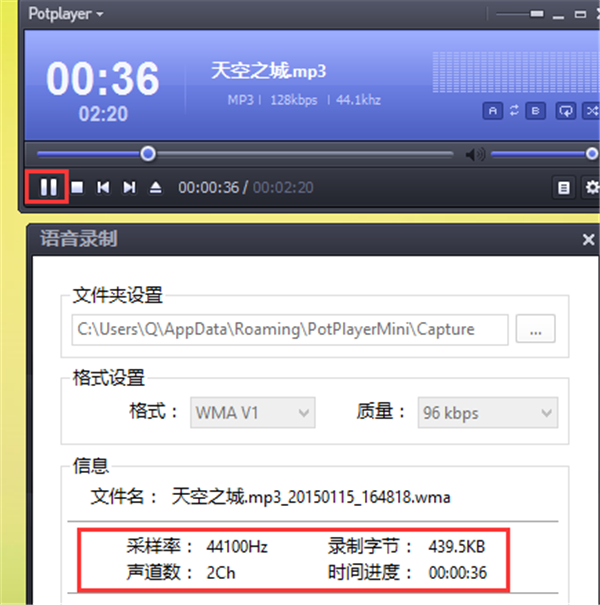This screenshot has width=600, height=605.
Task: Expand the 格式 WMA V1 dropdown
Action: [x=252, y=411]
